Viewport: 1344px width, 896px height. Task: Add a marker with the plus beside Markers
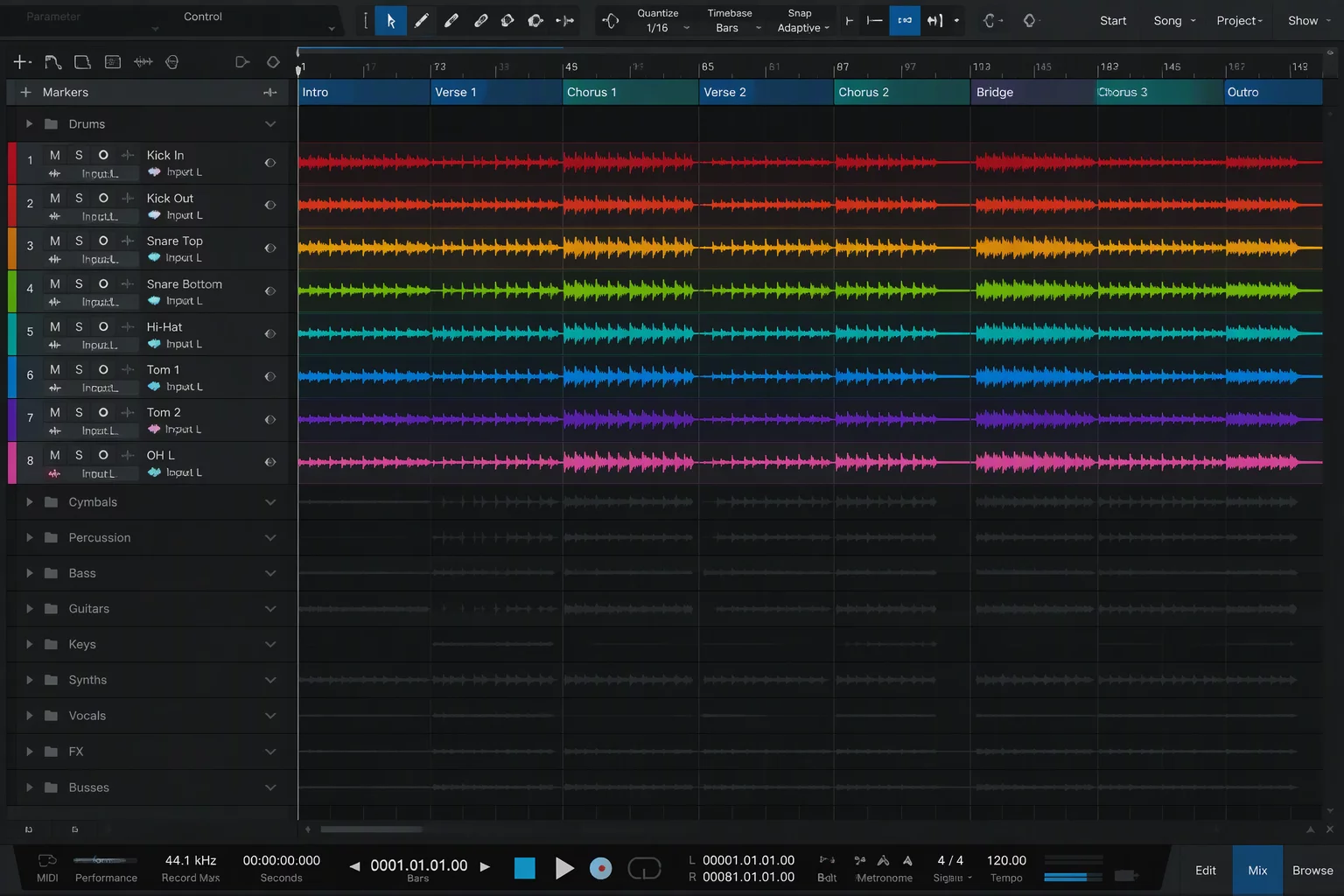[x=25, y=92]
